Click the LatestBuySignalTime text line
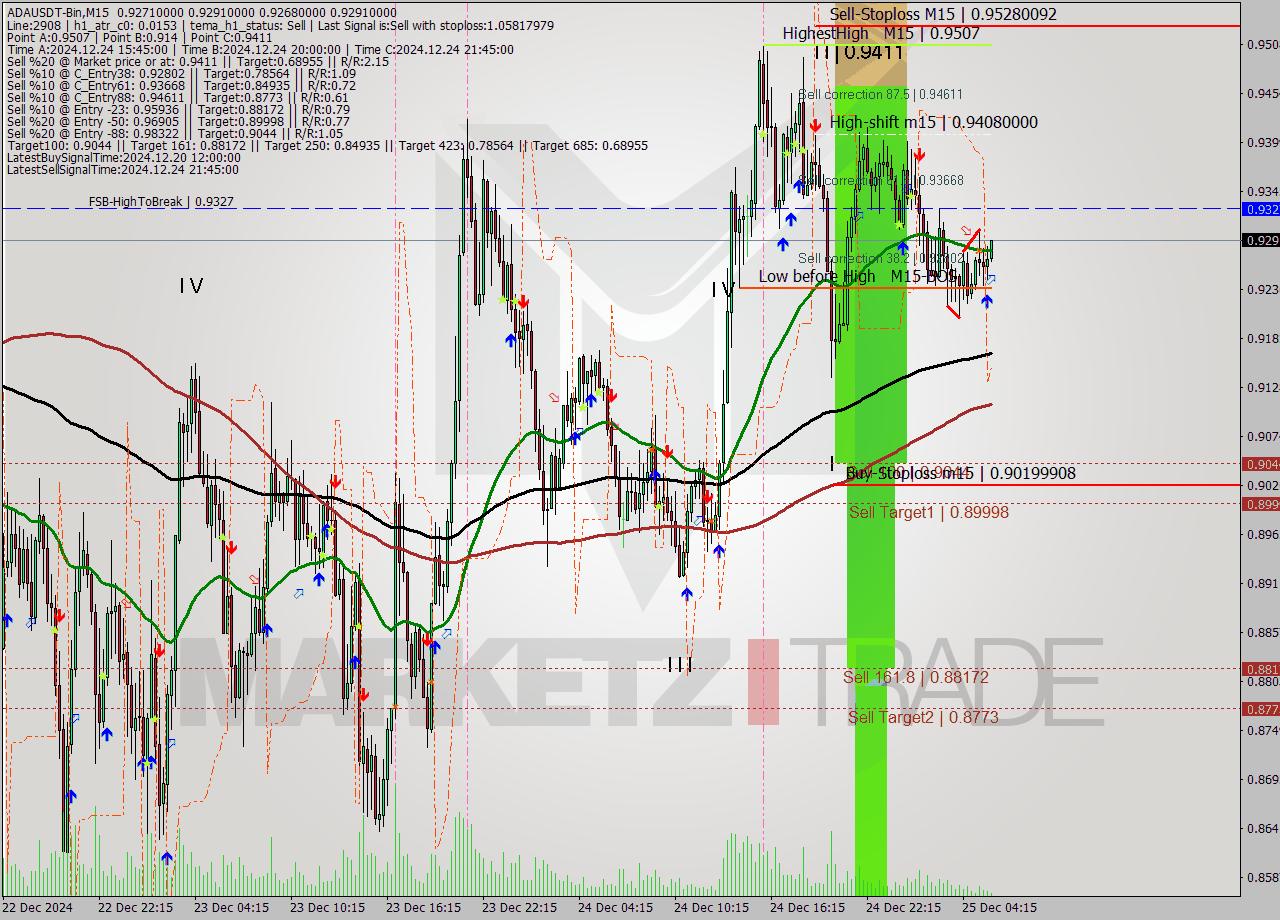 click(123, 157)
